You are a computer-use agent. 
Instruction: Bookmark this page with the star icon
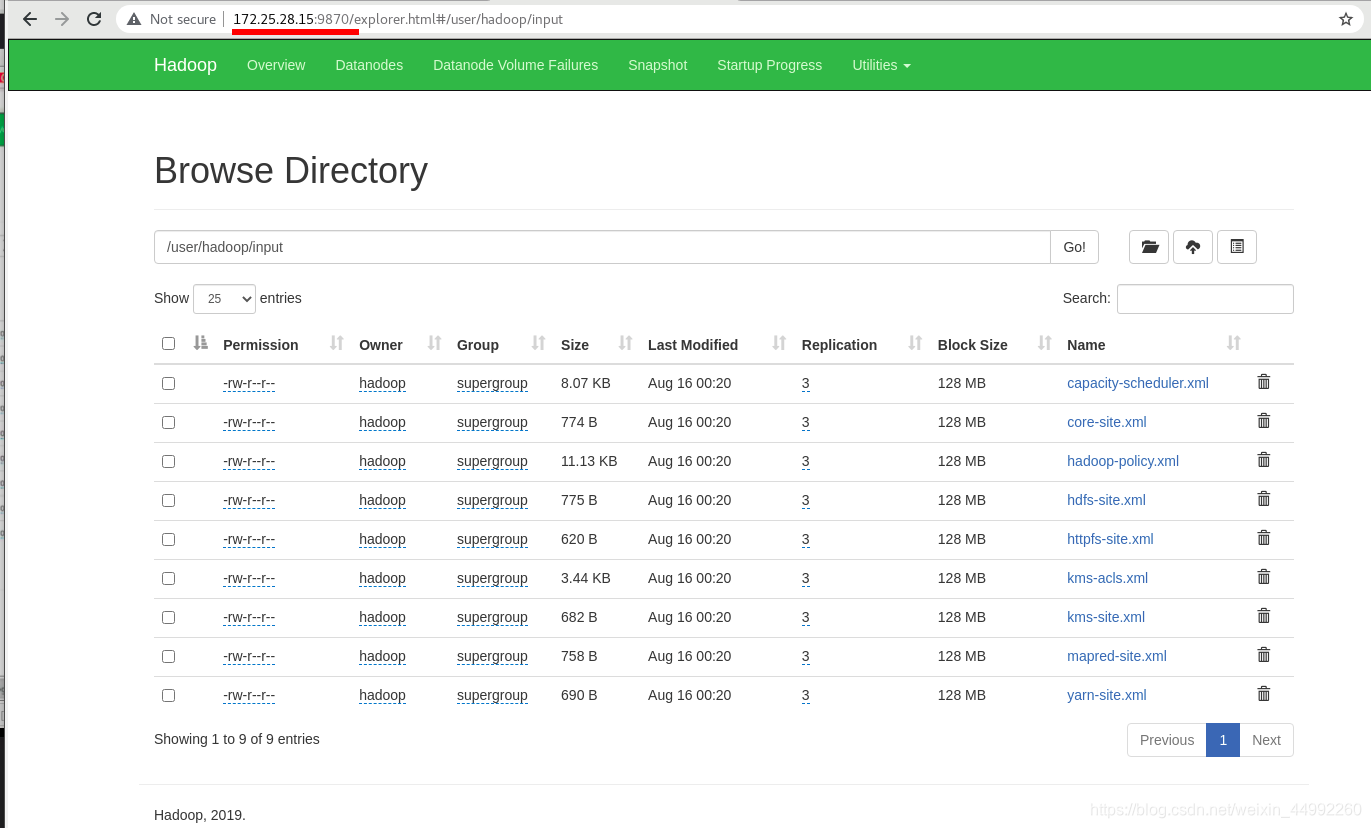(1346, 19)
